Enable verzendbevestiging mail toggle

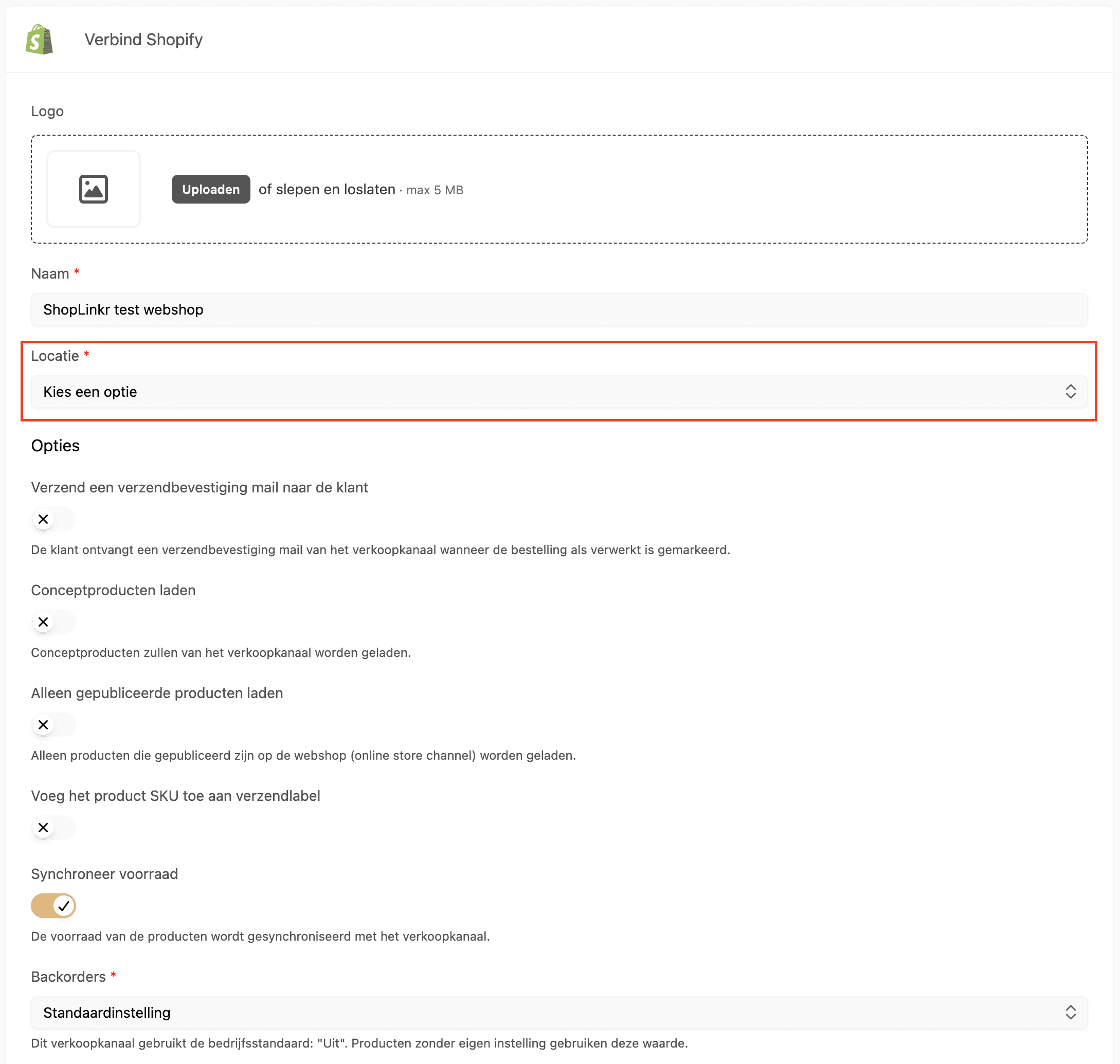click(53, 520)
